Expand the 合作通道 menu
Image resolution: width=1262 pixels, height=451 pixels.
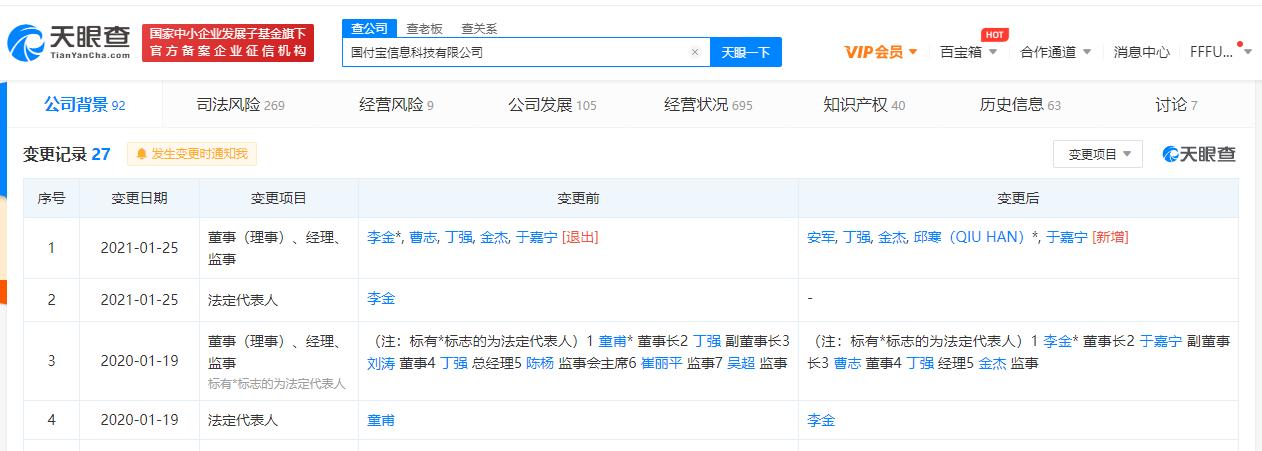click(x=1056, y=52)
